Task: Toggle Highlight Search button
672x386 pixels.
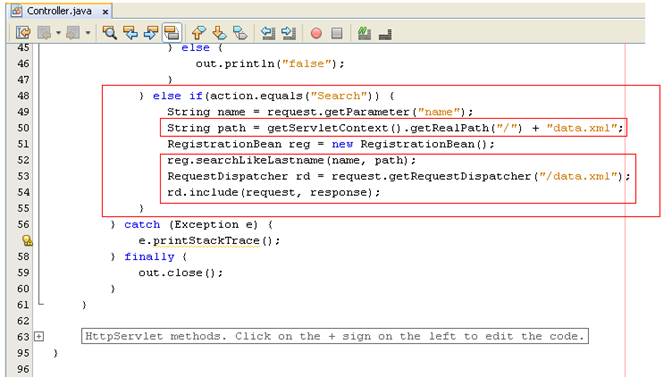Action: (x=172, y=33)
